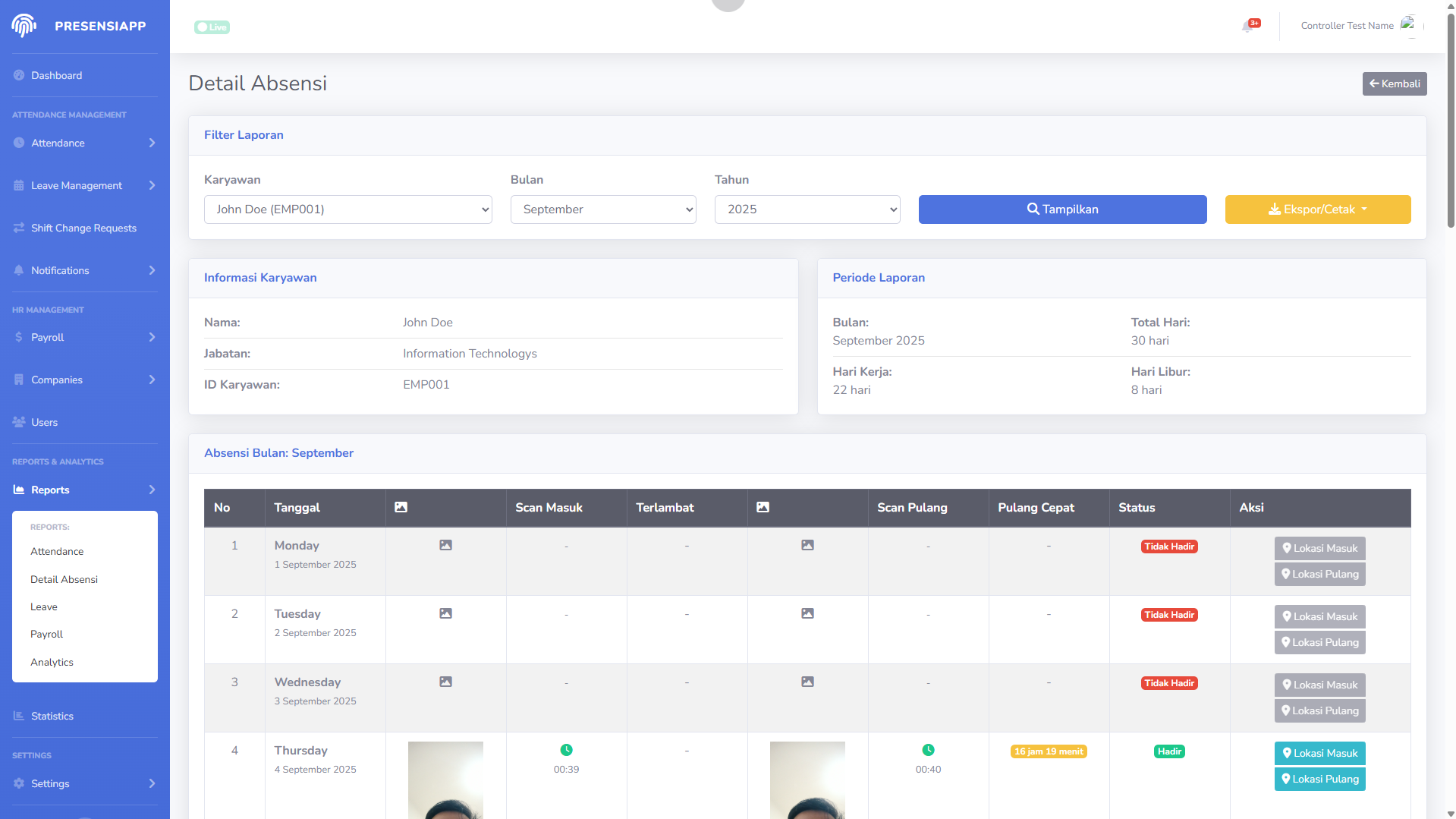Screen dimensions: 1456x819
Task: Click the Notifications bell sidebar icon
Action: [19, 270]
